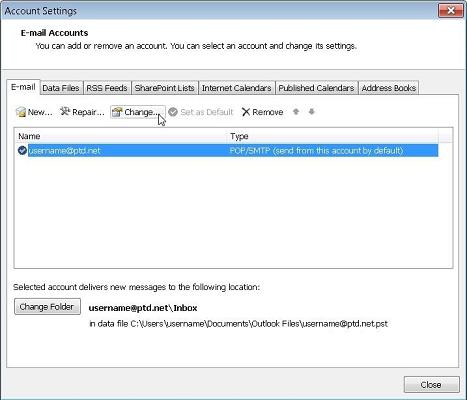The width and height of the screenshot is (467, 400).
Task: Open Change account settings
Action: point(138,112)
